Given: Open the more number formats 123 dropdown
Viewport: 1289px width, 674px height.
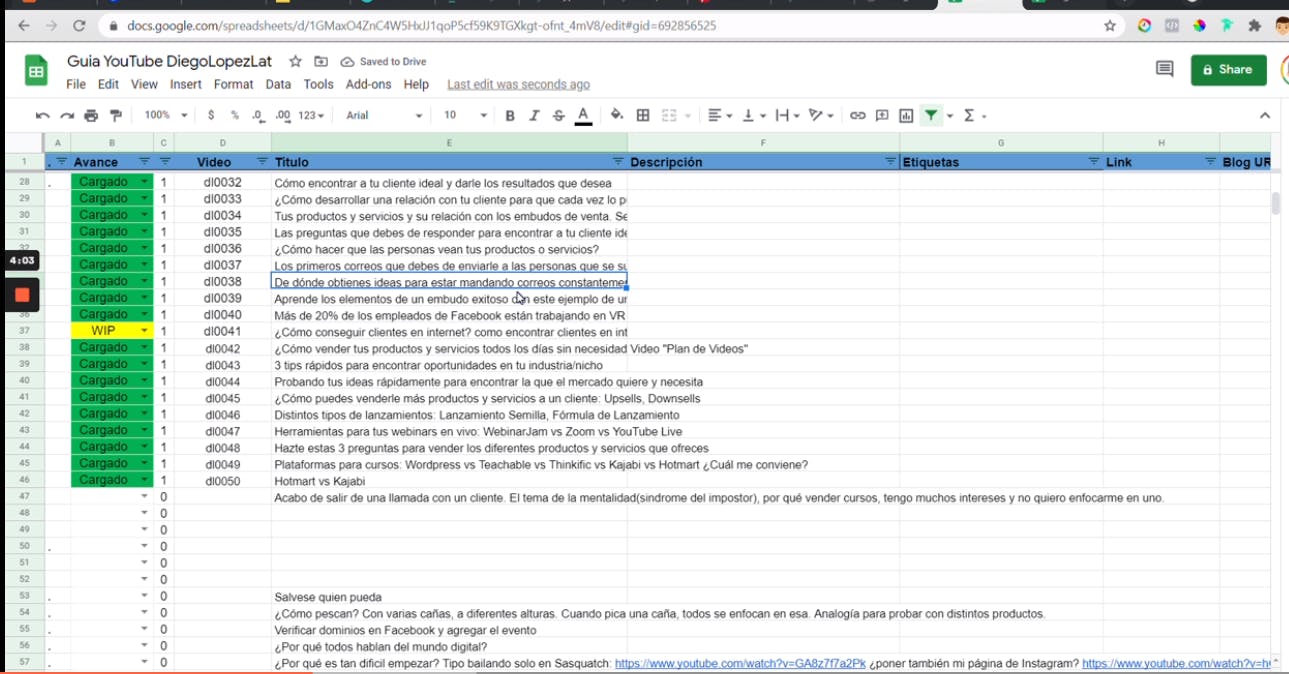Looking at the screenshot, I should click(312, 116).
